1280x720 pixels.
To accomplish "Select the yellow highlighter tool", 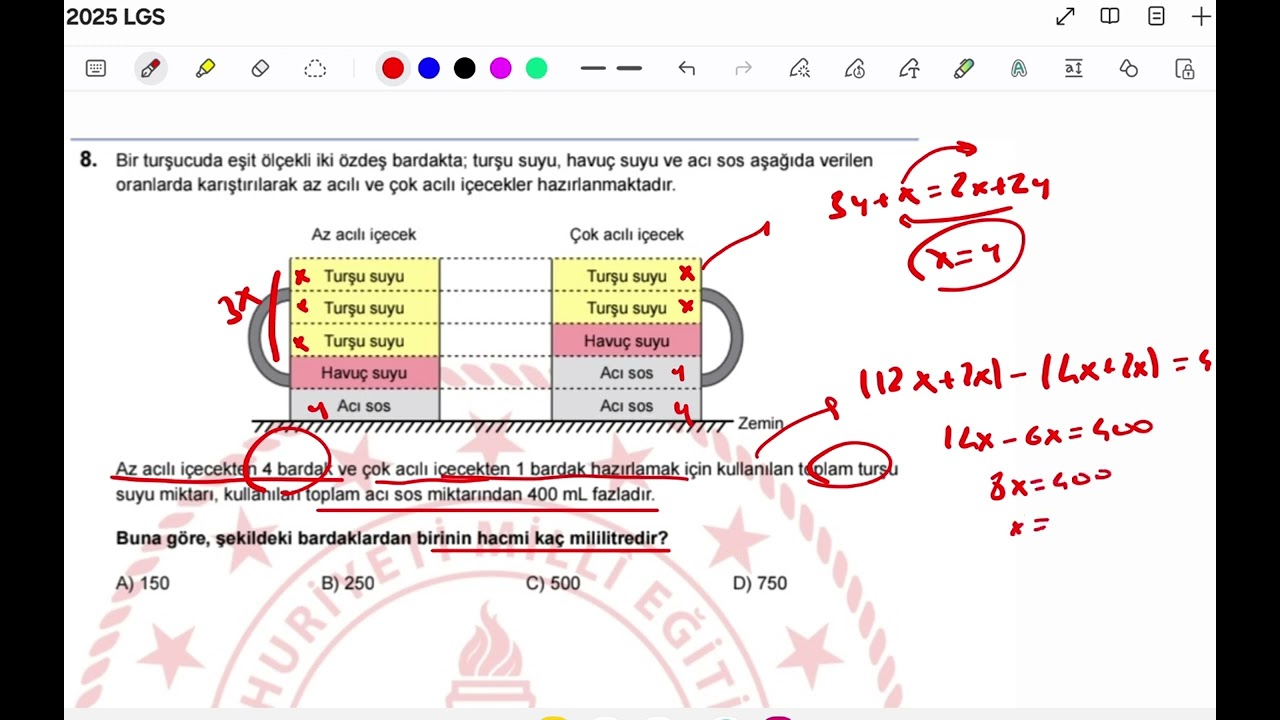I will coord(205,69).
